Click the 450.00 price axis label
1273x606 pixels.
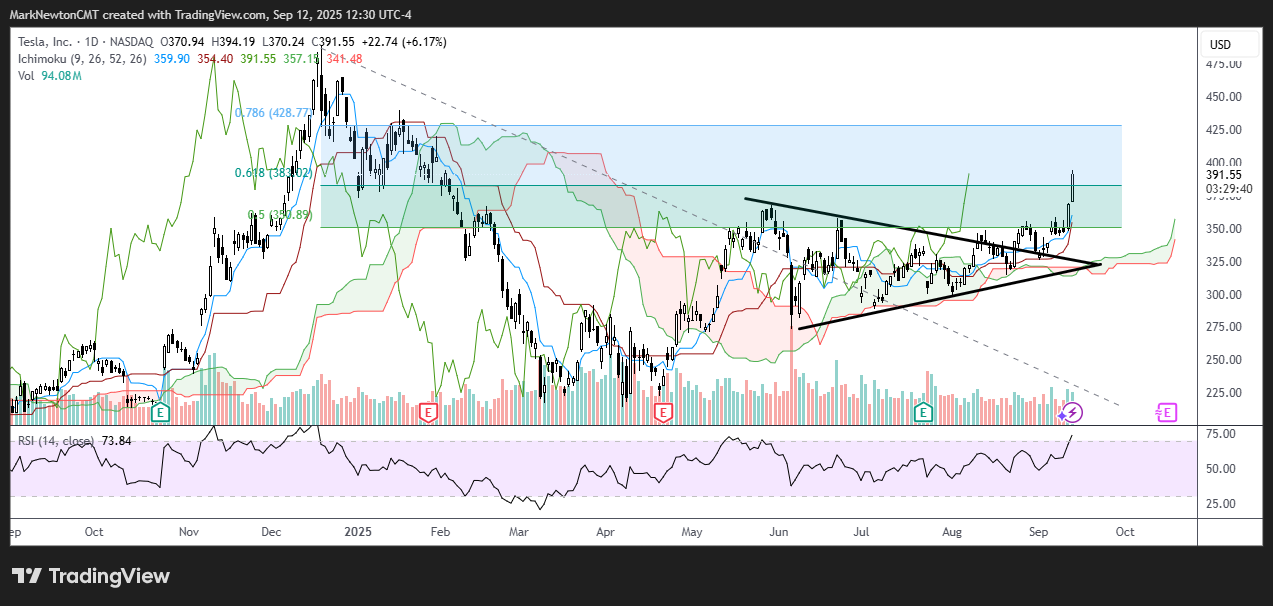[1225, 97]
